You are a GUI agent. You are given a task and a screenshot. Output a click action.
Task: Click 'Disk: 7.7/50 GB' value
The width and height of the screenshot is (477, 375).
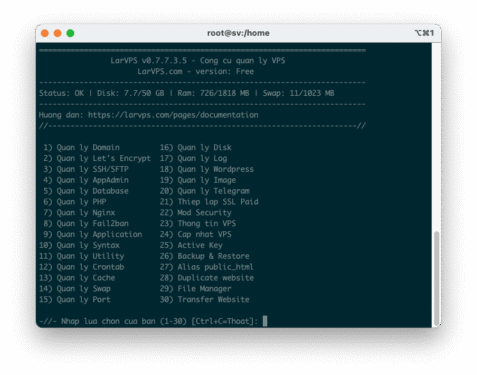point(130,93)
